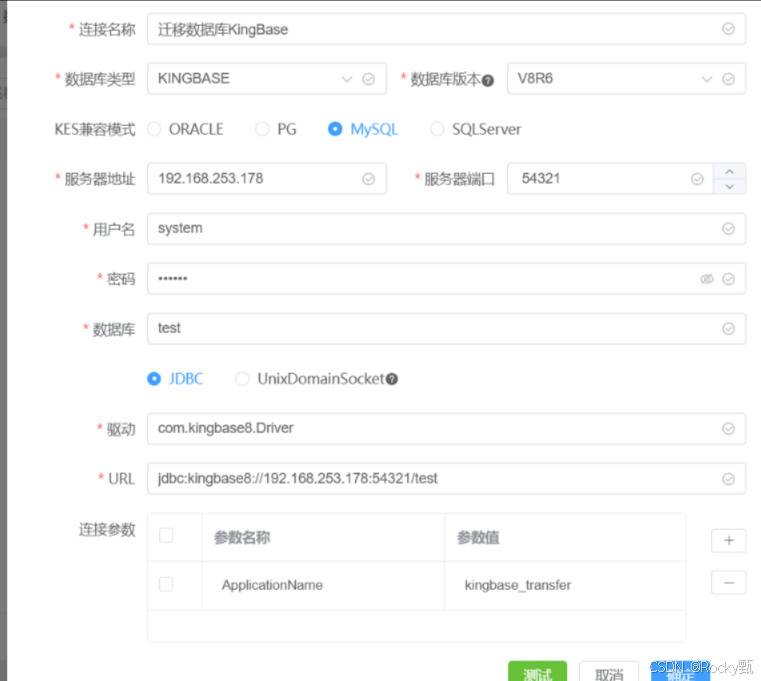Click validation check icon in 连接名称 field
The image size is (761, 681).
[x=728, y=29]
